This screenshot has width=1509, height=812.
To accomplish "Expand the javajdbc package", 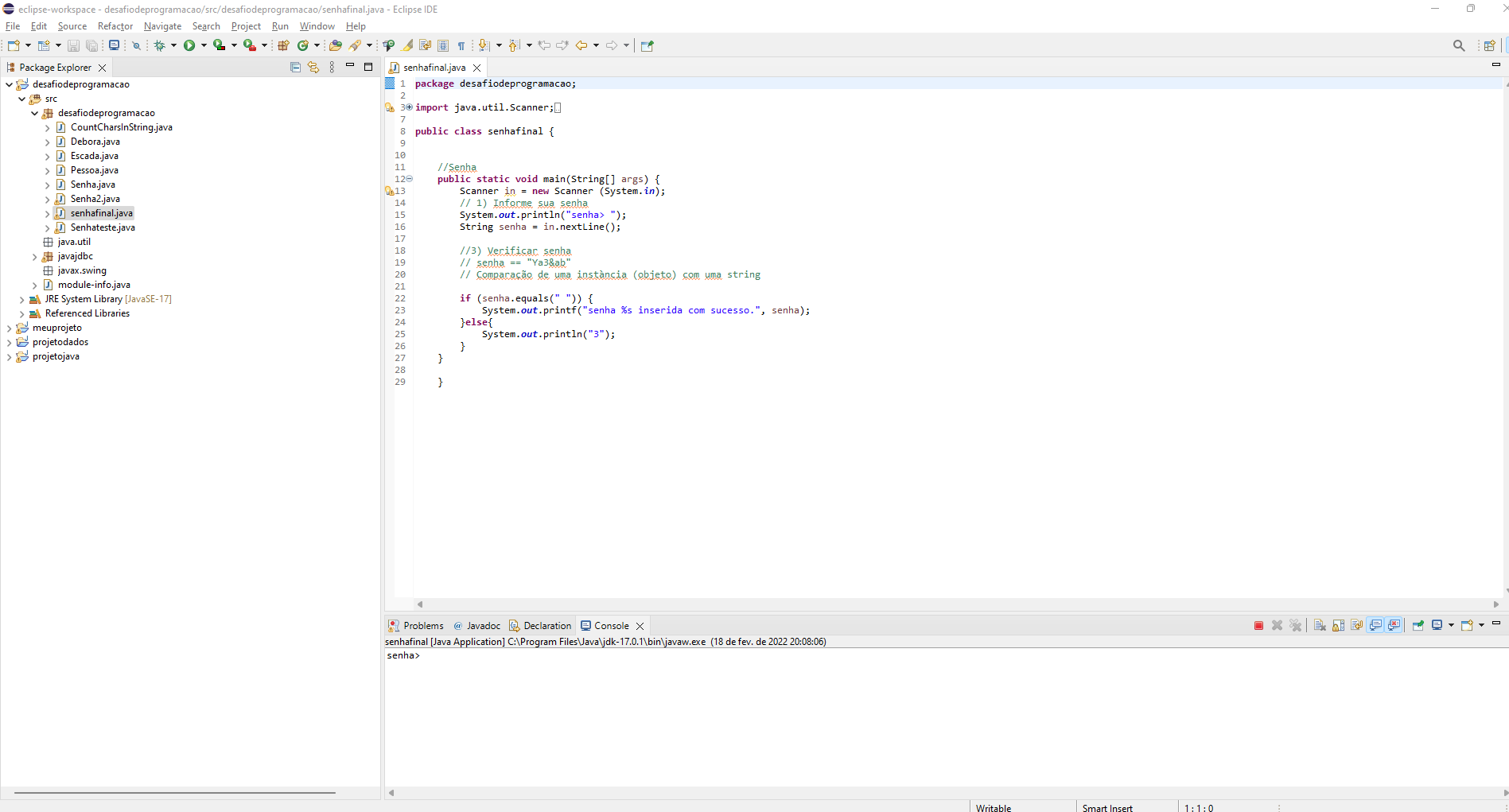I will [34, 256].
